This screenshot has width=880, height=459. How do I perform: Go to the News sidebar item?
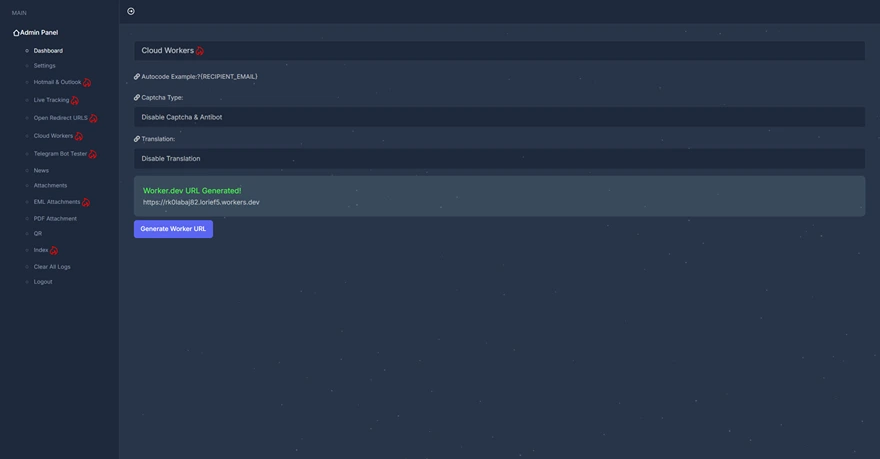point(41,171)
